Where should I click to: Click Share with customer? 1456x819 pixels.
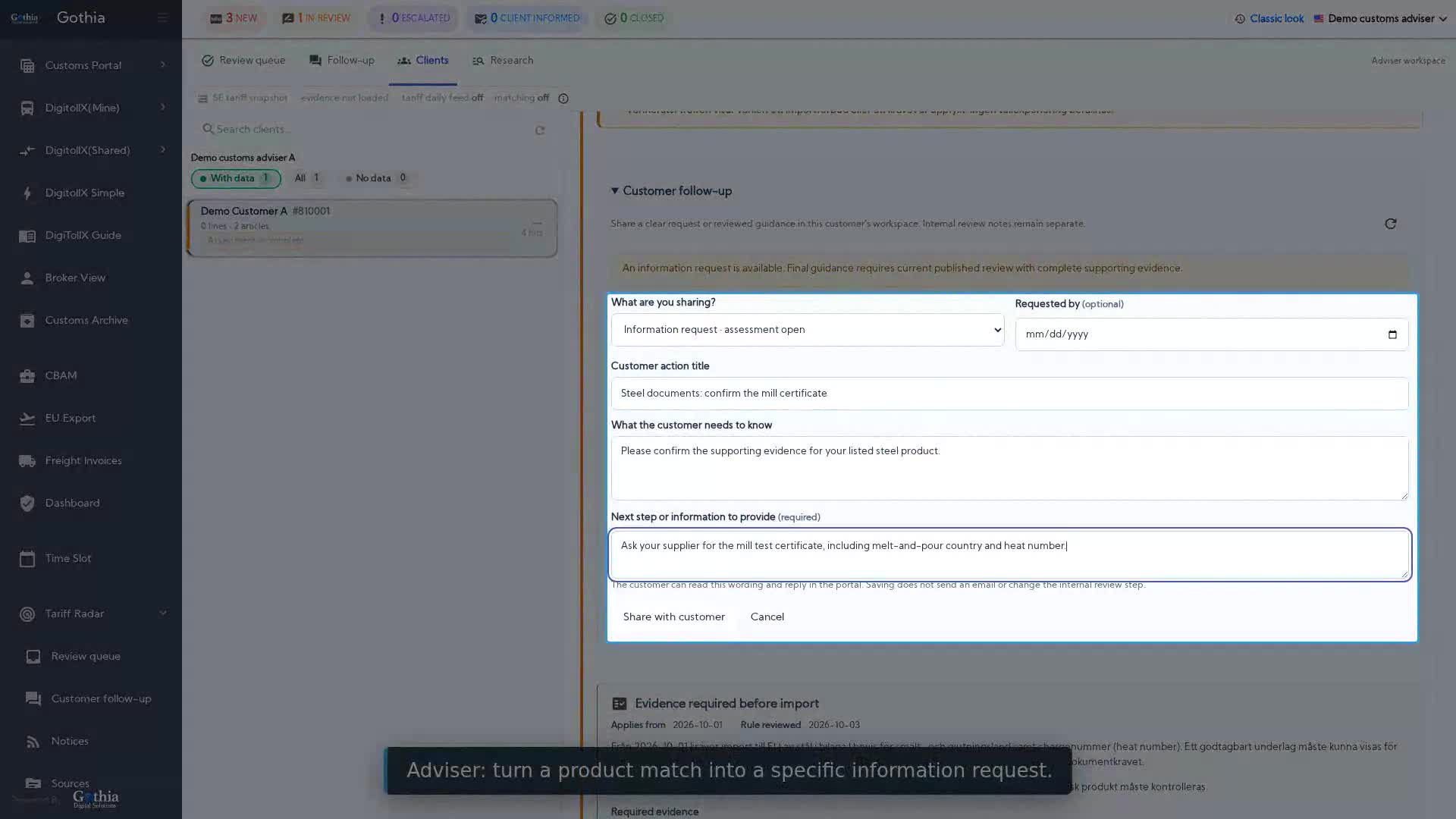point(674,617)
